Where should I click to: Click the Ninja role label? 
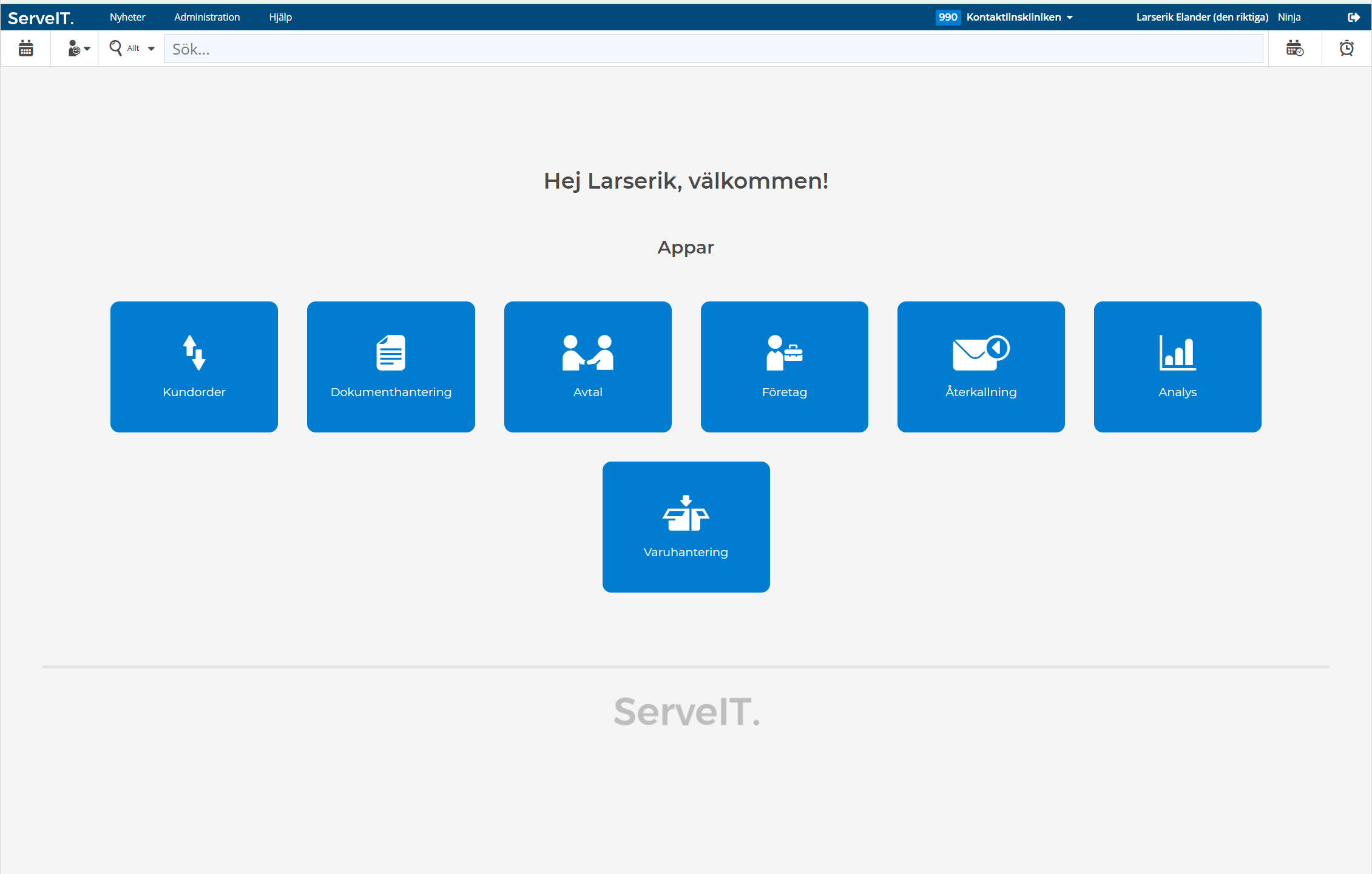pyautogui.click(x=1289, y=17)
